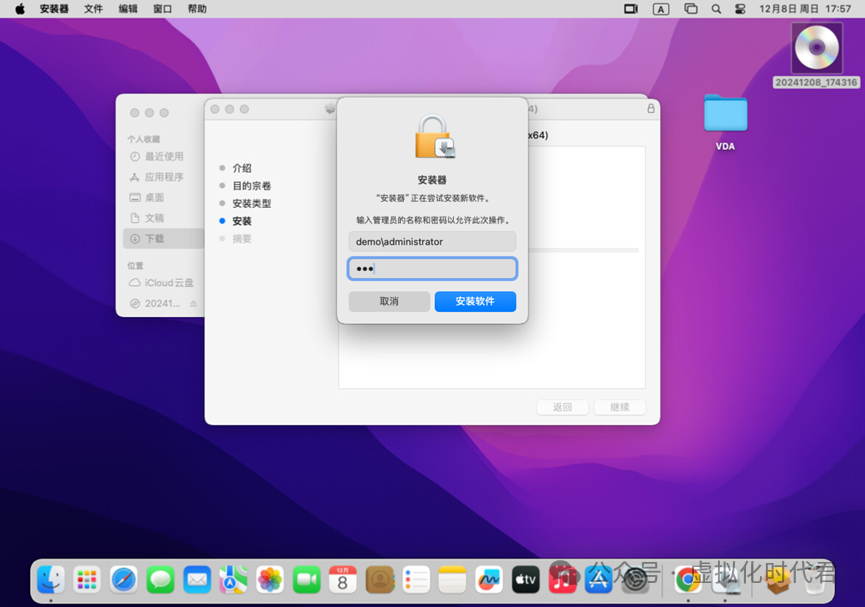Open Music from the Dock
This screenshot has height=607, width=865.
[x=562, y=579]
